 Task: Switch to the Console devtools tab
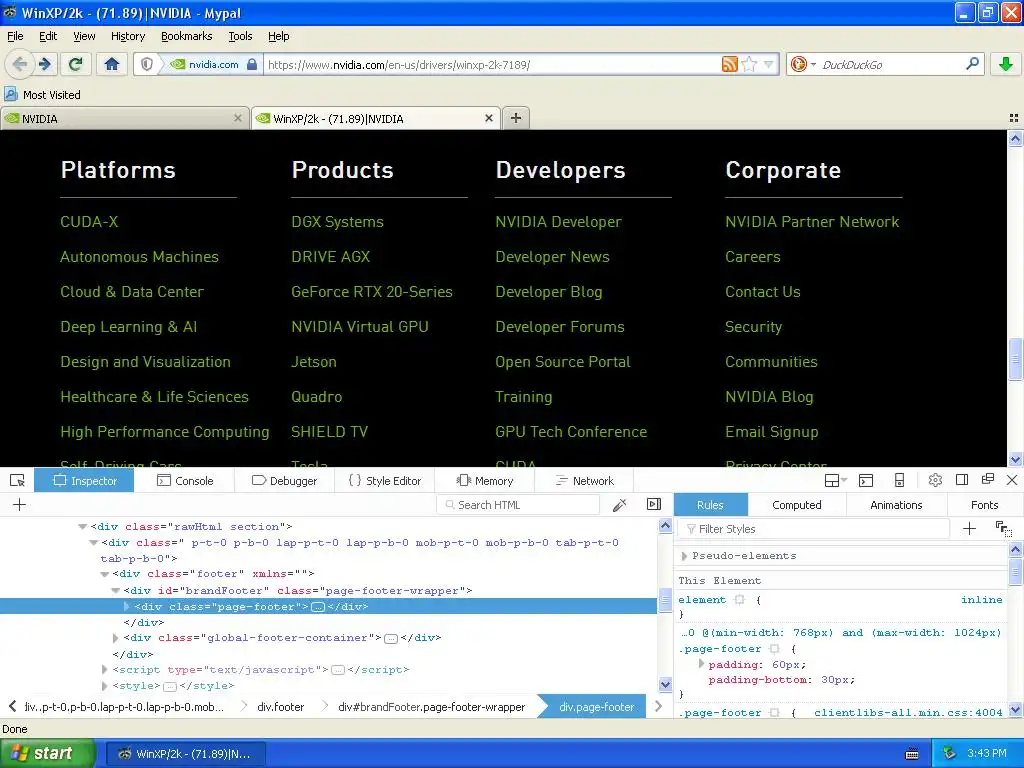pos(185,481)
